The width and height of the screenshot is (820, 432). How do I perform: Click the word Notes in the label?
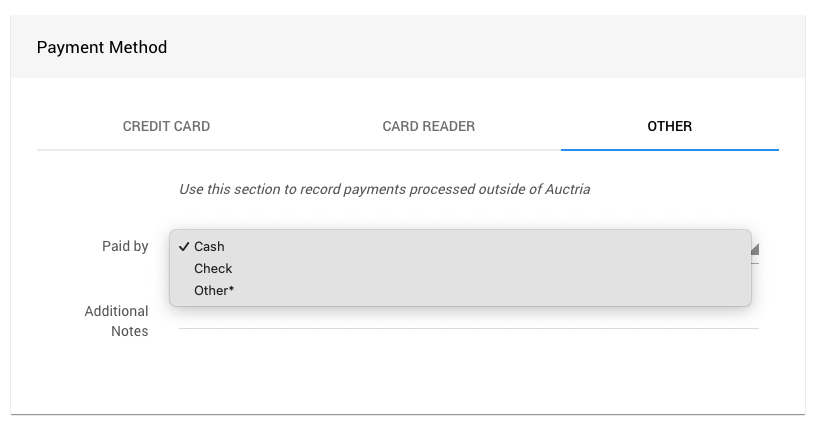(130, 331)
